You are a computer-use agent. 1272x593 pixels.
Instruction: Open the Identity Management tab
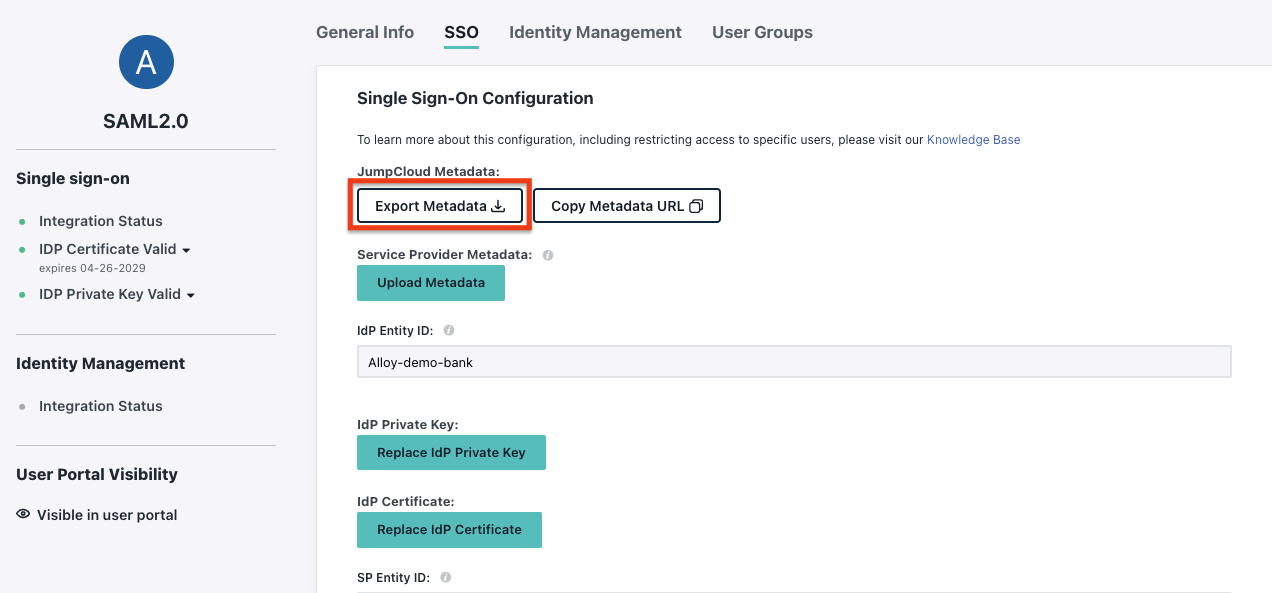[595, 32]
